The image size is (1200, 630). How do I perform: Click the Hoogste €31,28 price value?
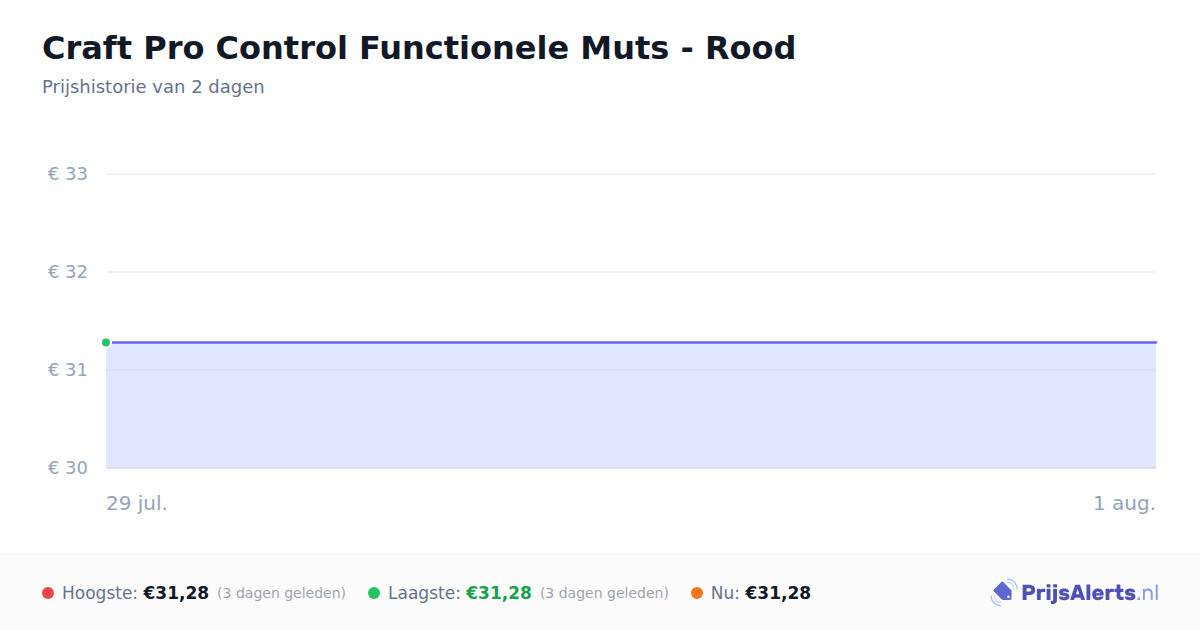click(176, 593)
